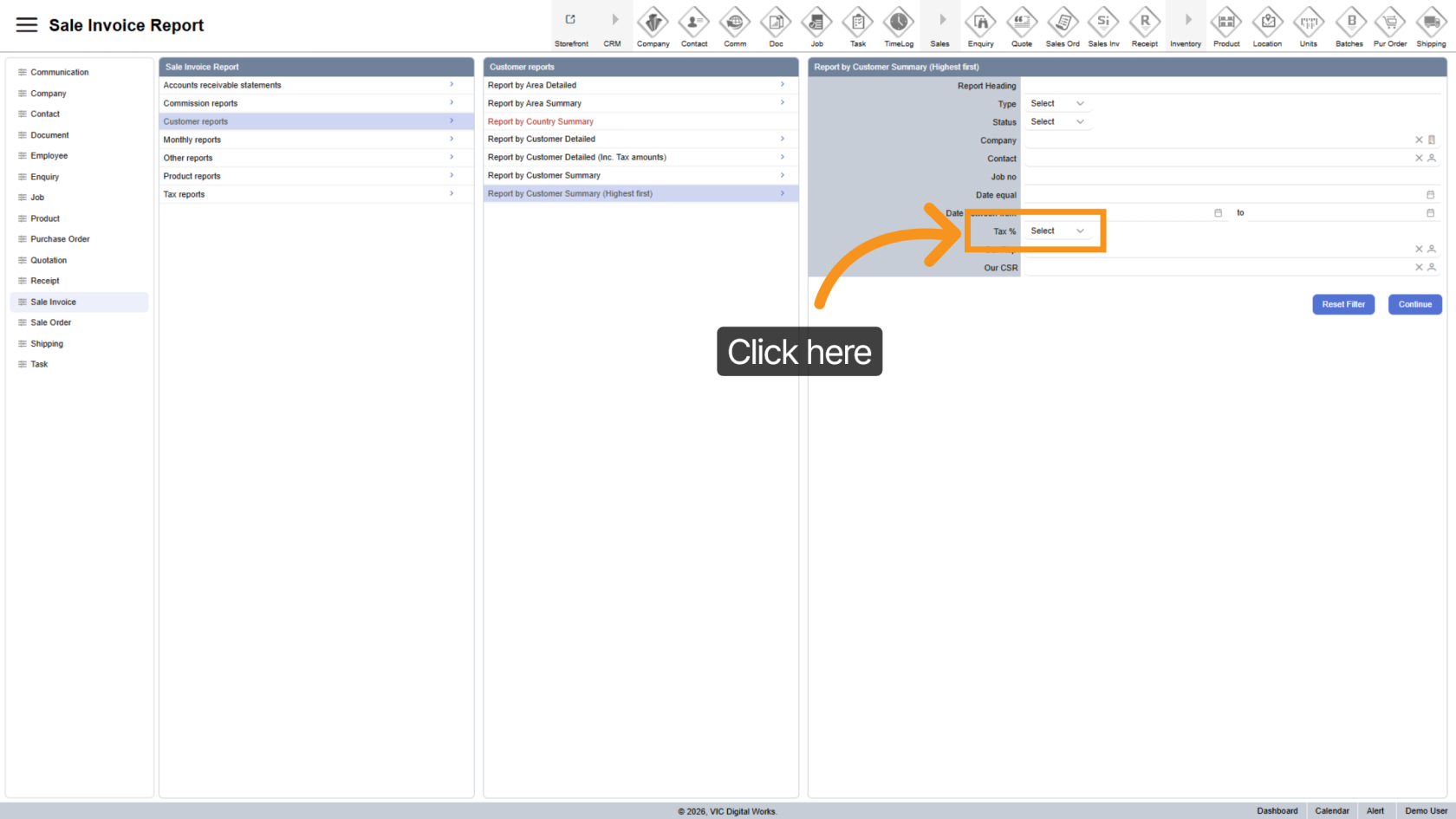Open the TimeLog clock icon
Screen dimensions: 1456x819
898,22
